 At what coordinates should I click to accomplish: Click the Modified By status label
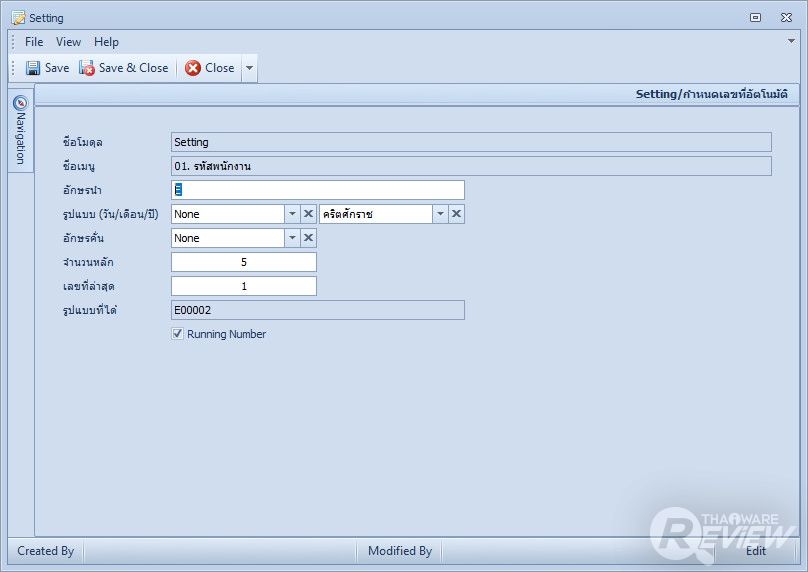pyautogui.click(x=400, y=551)
